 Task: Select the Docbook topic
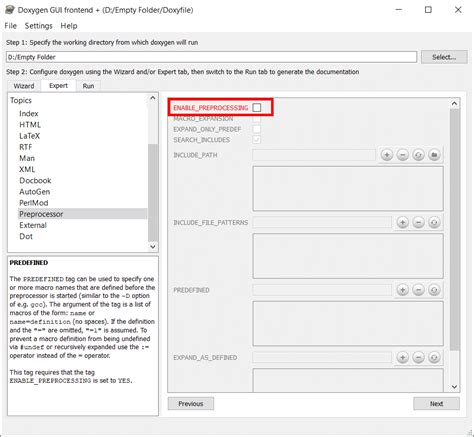(x=35, y=181)
